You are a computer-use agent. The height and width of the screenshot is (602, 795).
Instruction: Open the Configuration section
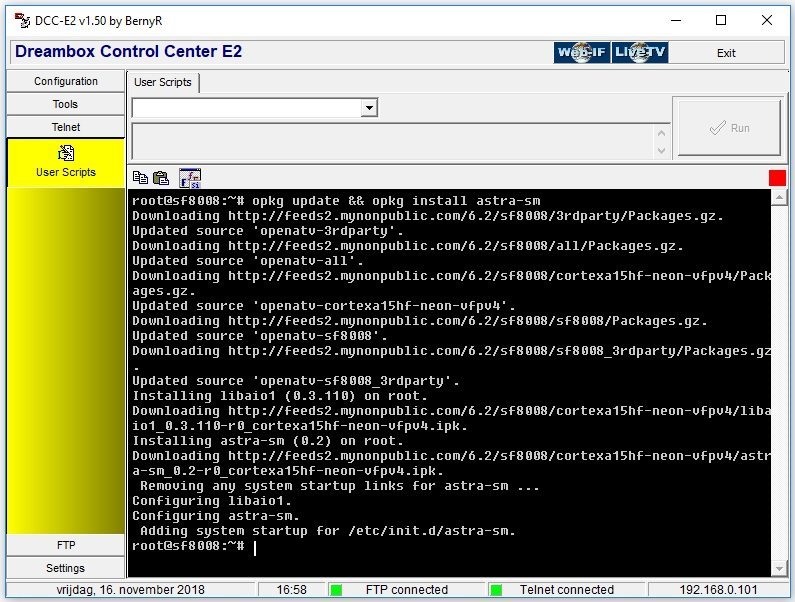(66, 81)
